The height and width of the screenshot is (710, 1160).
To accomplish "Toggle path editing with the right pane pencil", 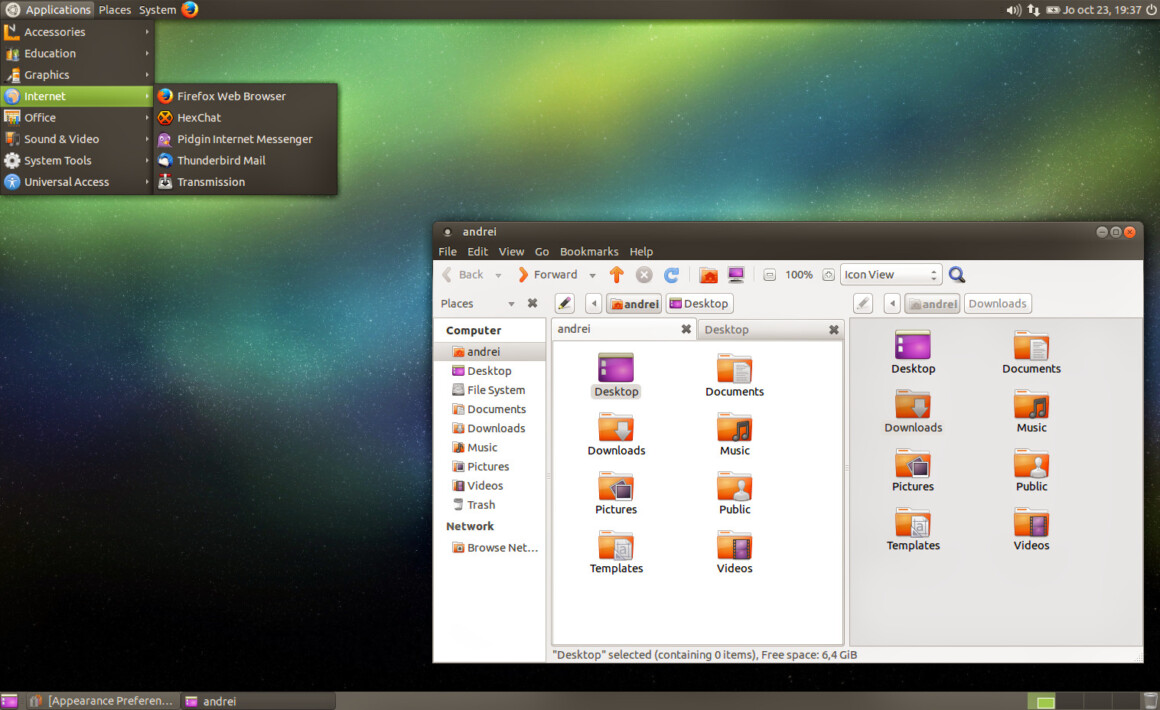I will pos(862,303).
